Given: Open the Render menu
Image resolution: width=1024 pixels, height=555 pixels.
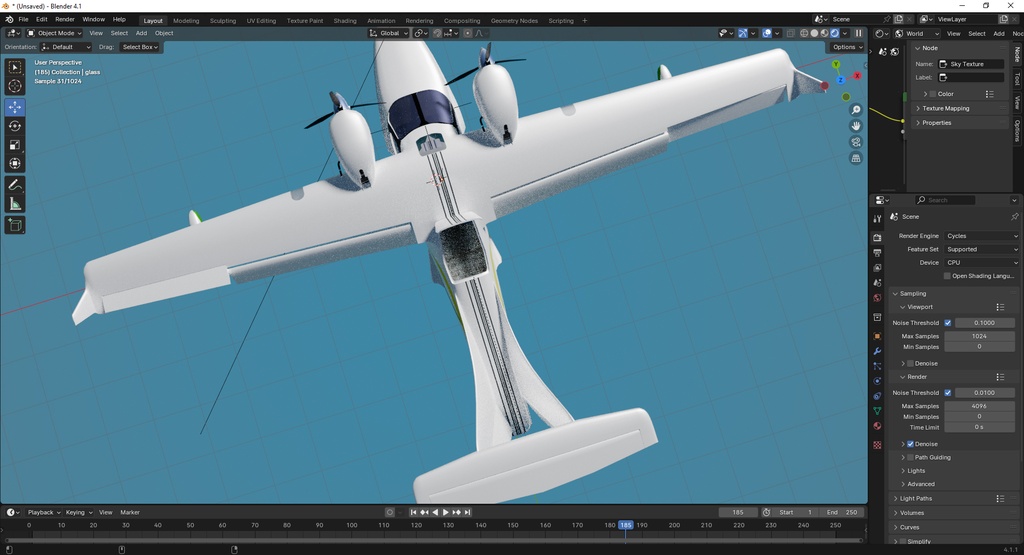Looking at the screenshot, I should pos(65,20).
